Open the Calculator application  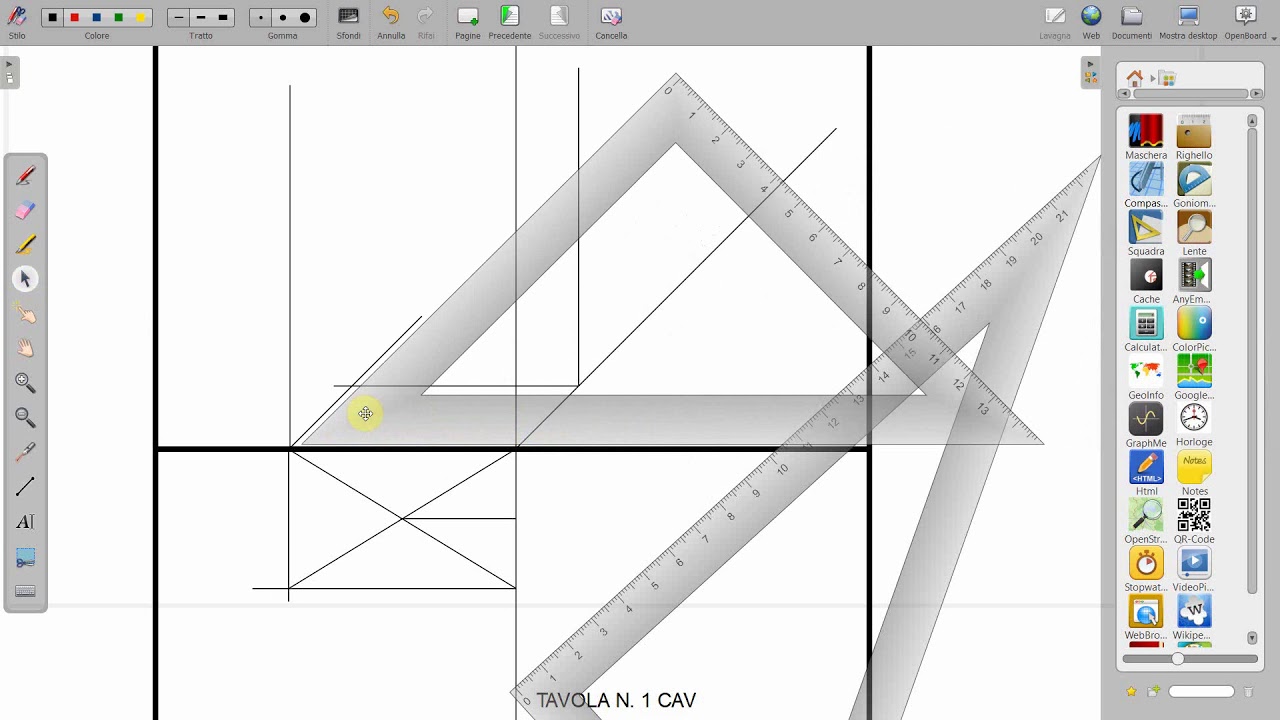1146,329
